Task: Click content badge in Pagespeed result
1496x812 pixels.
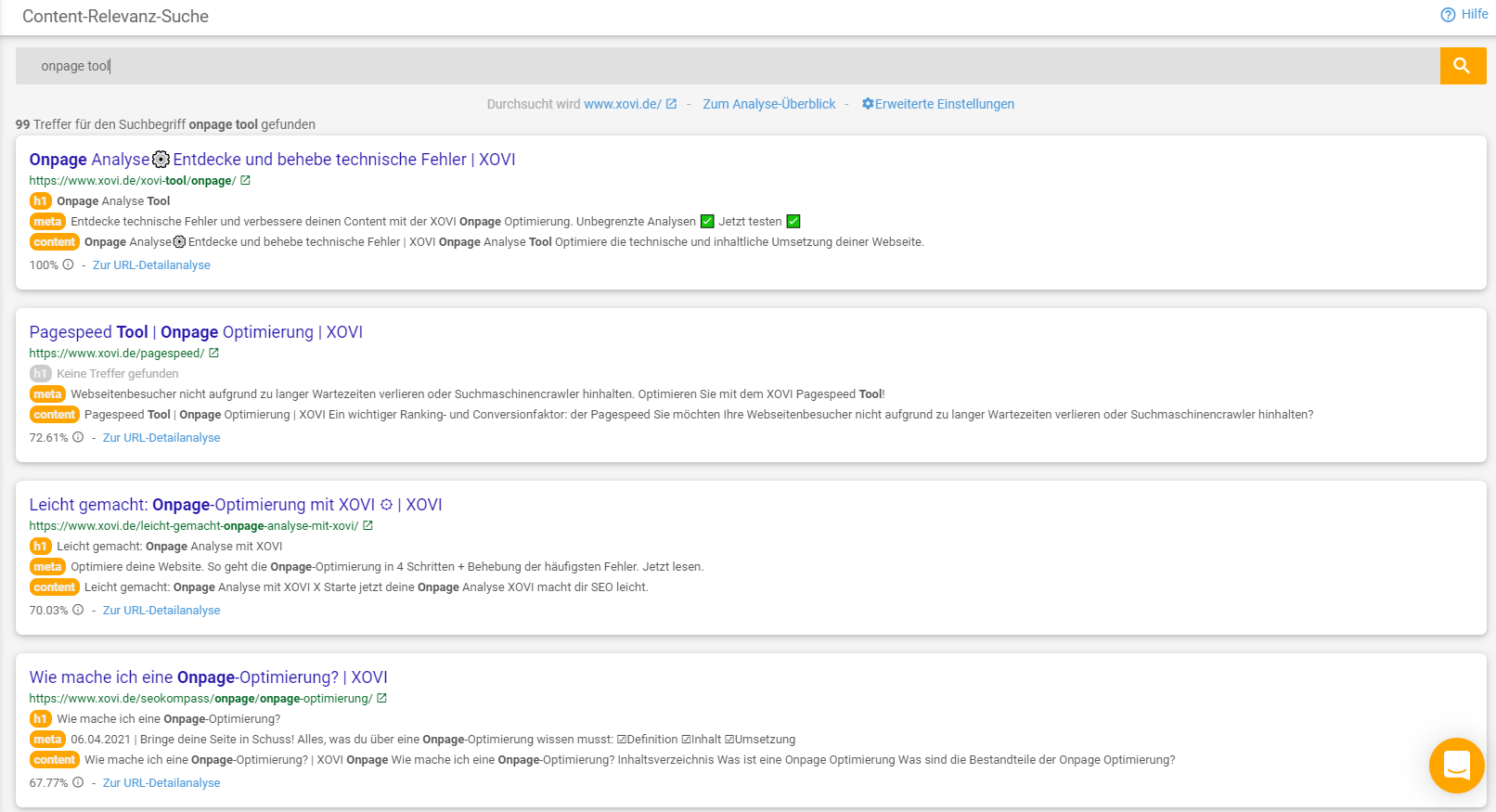Action: 55,415
